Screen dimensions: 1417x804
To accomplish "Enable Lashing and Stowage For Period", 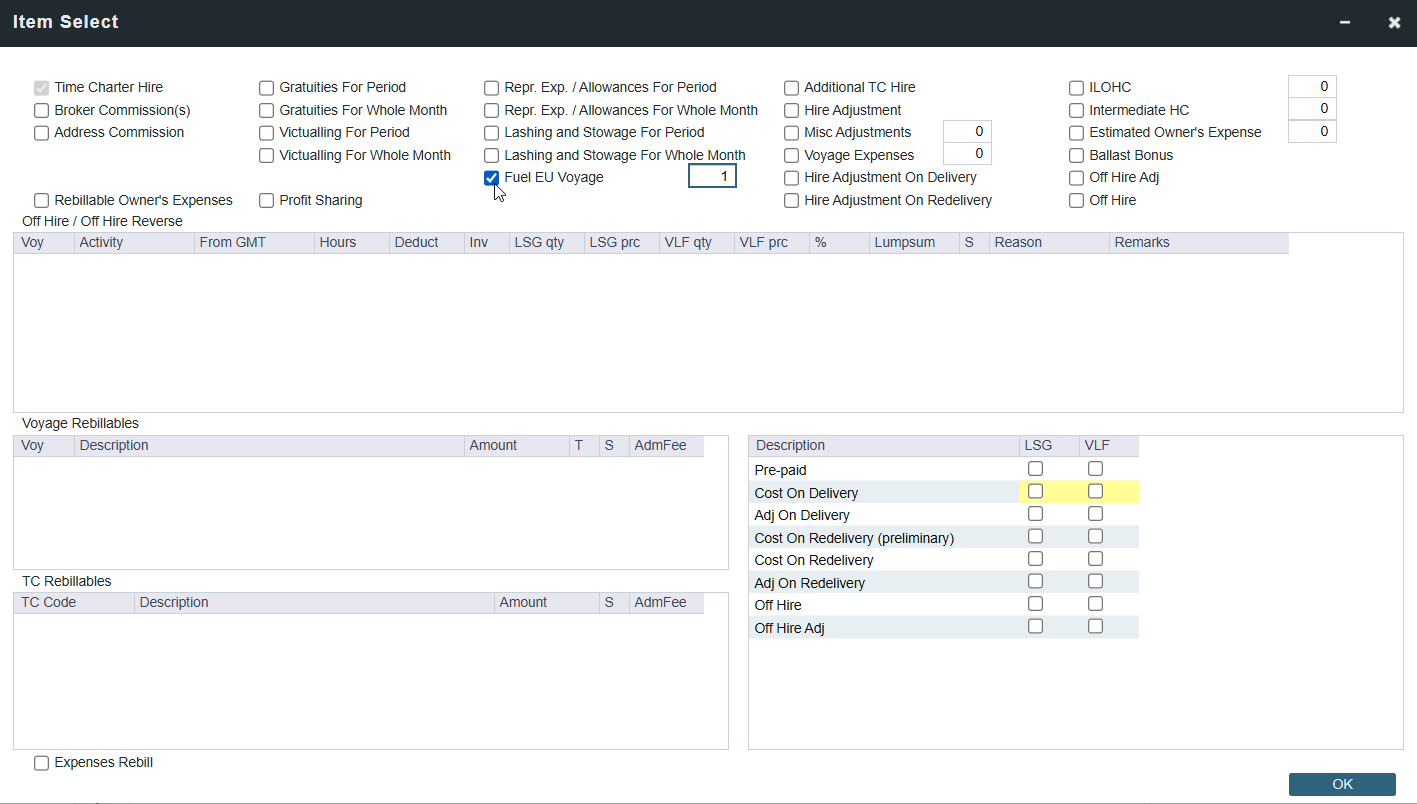I will click(x=491, y=132).
